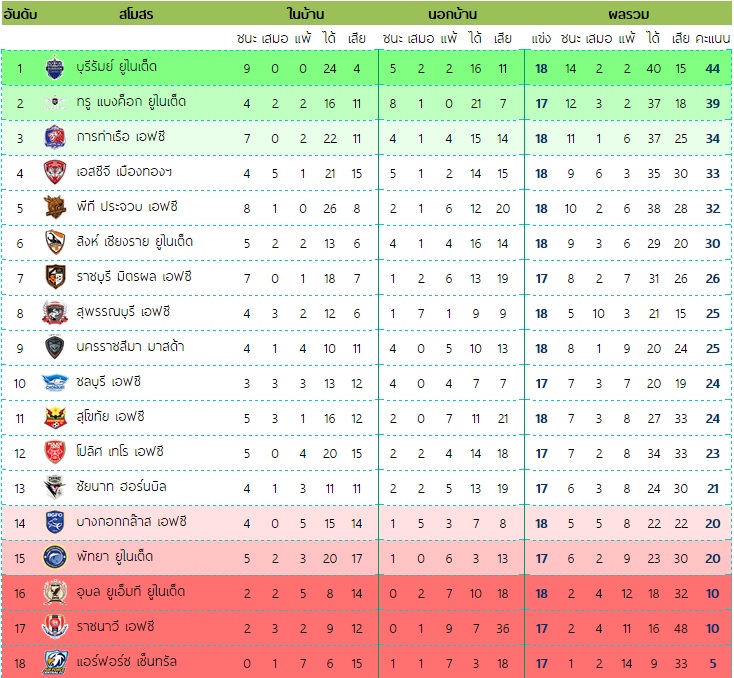
Task: Open the นครราชสีมา มาสด้า team link
Action: click(130, 347)
